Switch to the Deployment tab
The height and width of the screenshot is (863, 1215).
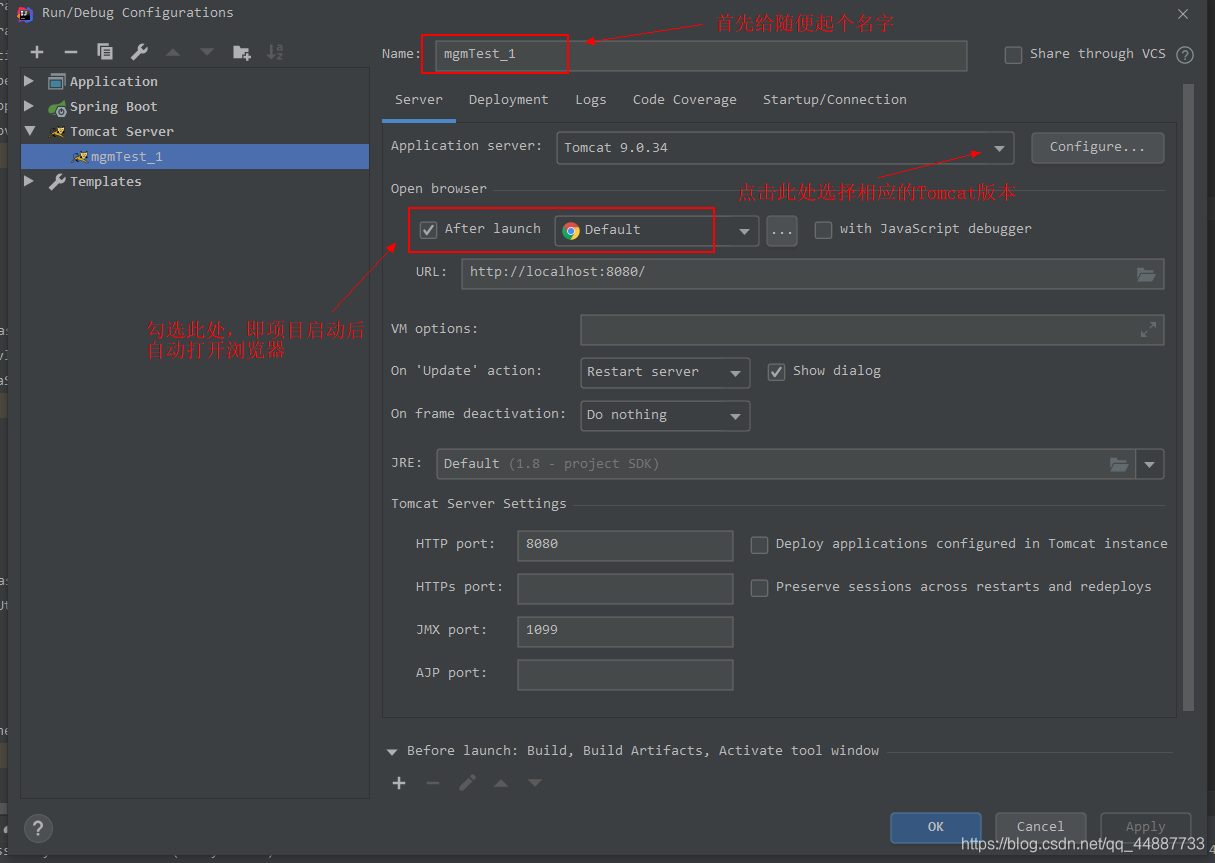pyautogui.click(x=508, y=100)
